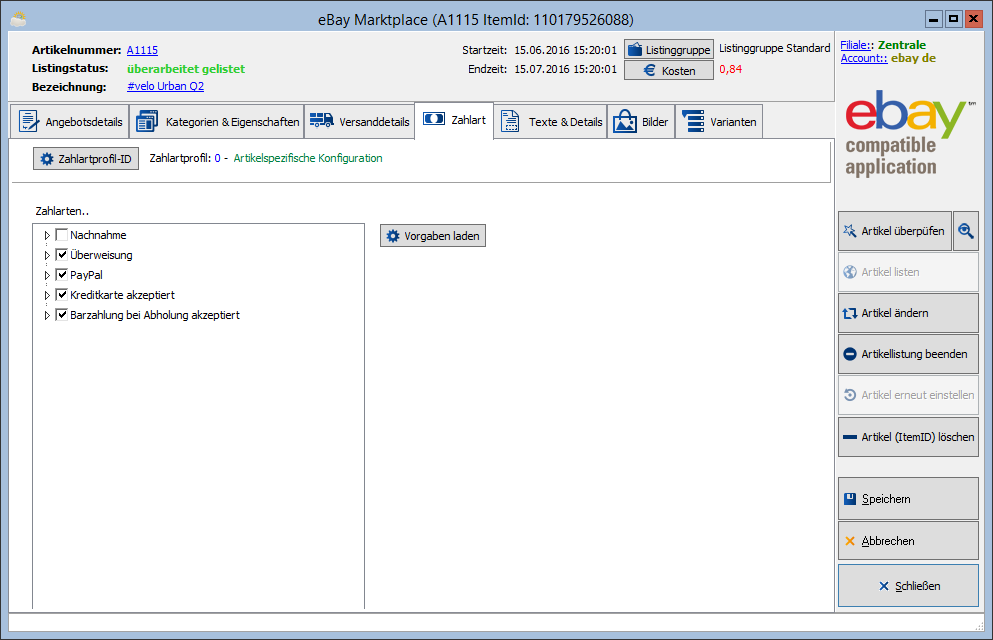Click the minus icon on Artikel (ItemID) löschen

coord(850,437)
